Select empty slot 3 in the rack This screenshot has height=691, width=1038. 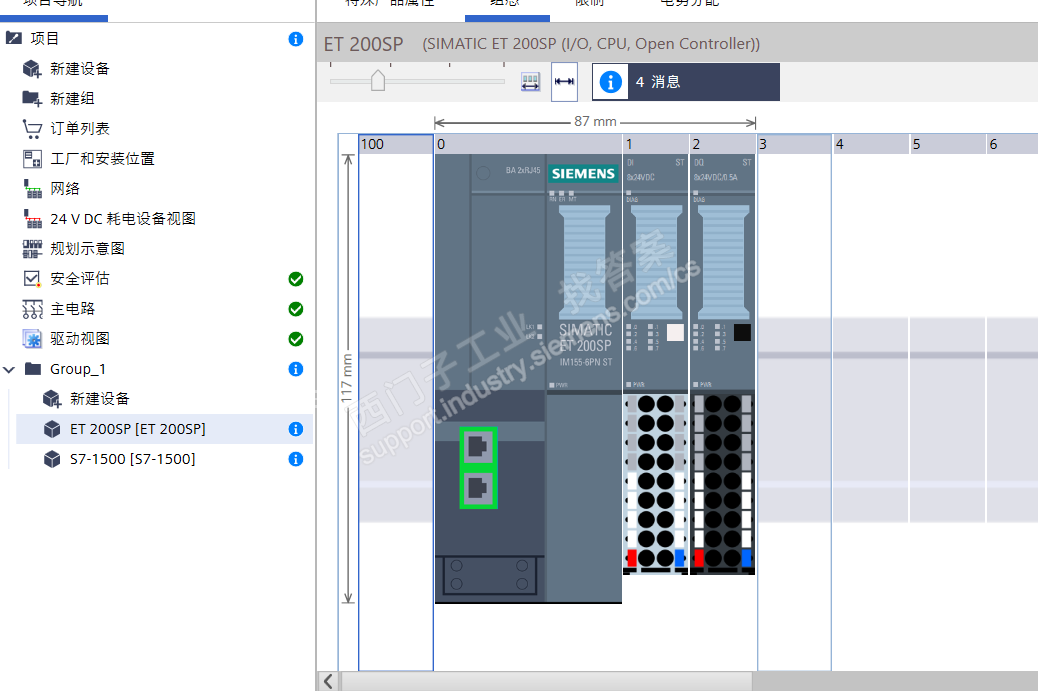[794, 404]
